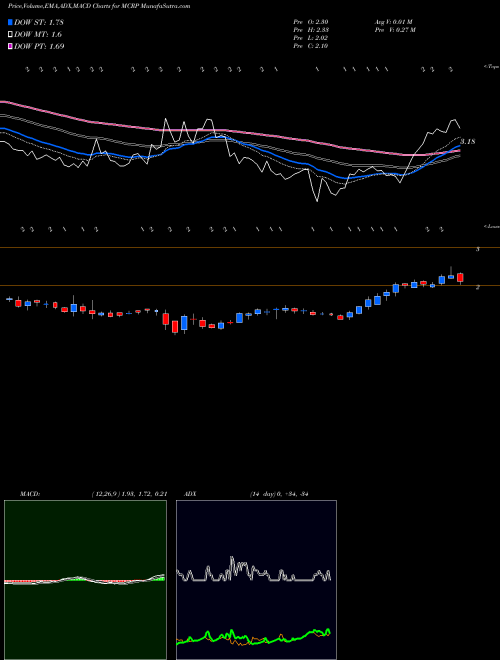Click the 'Pre C: 2.10' close value

pyautogui.click(x=311, y=46)
